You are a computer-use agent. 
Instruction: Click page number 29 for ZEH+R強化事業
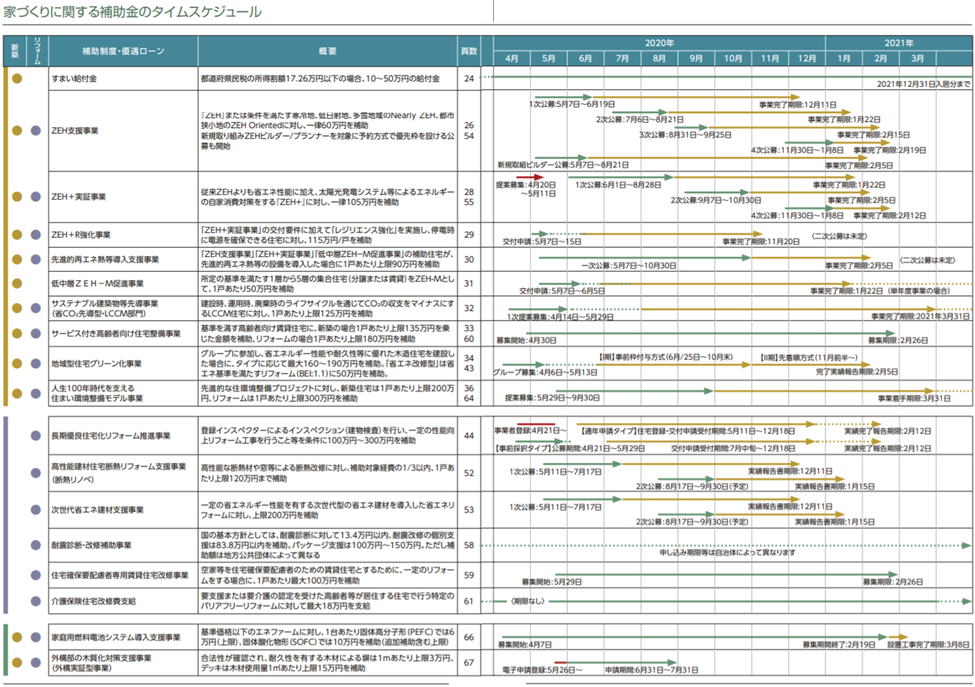pyautogui.click(x=469, y=235)
